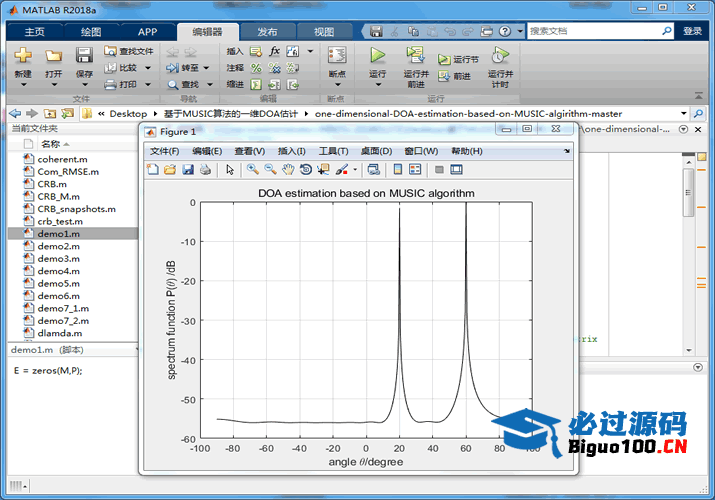
Task: Click the editor vertical scrollbar thumb
Action: [688, 190]
